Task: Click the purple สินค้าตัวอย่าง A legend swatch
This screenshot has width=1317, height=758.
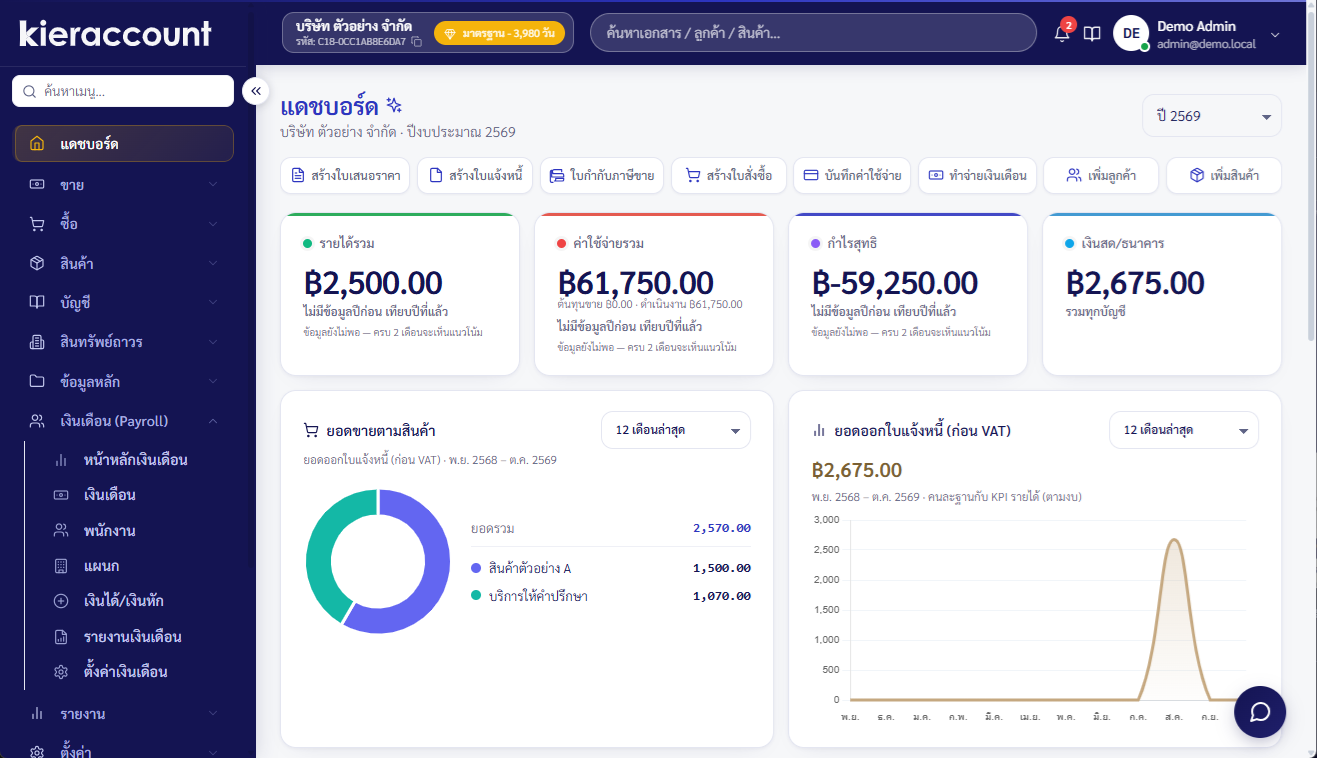Action: pos(476,568)
